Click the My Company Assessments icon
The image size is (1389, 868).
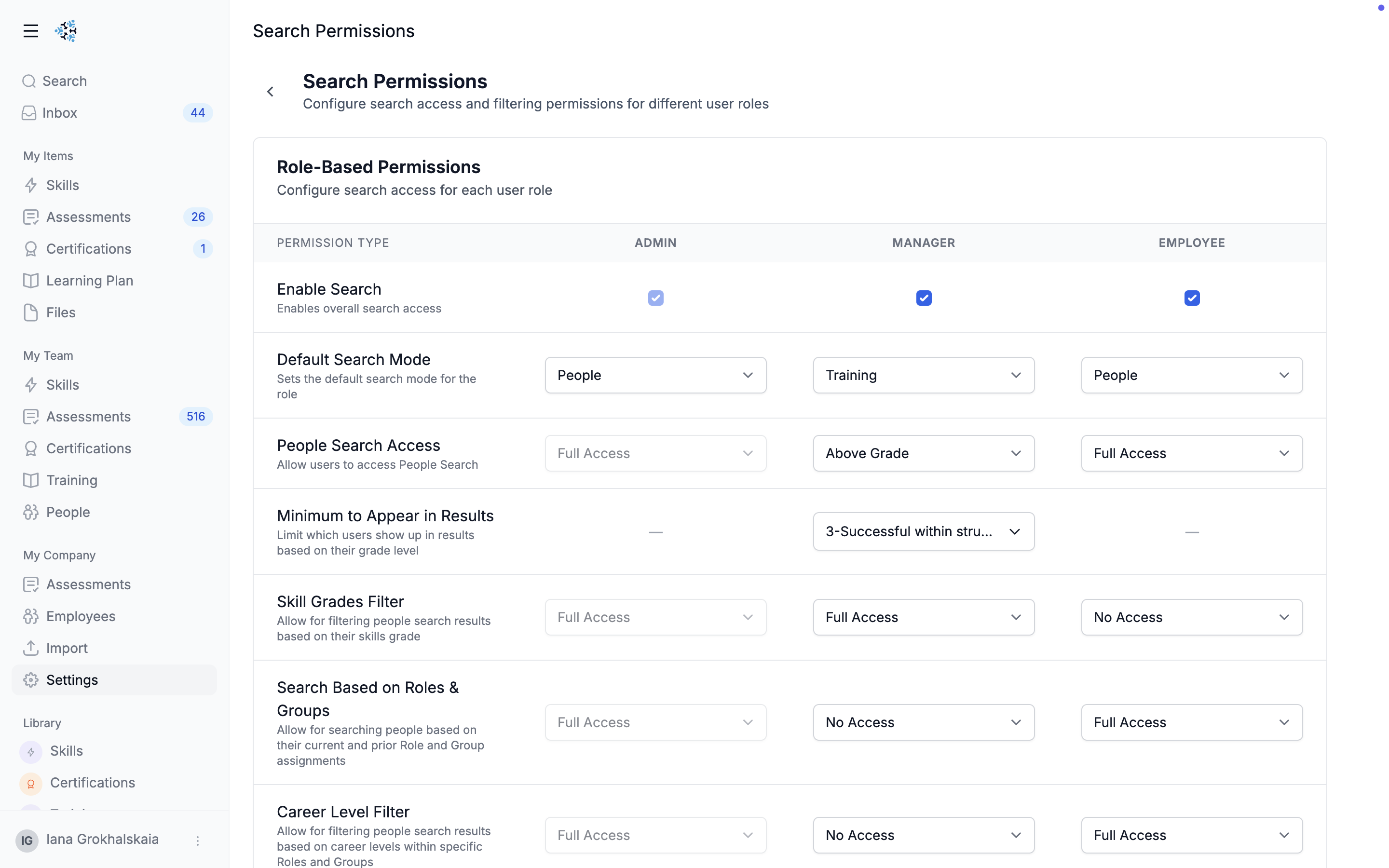pos(31,584)
